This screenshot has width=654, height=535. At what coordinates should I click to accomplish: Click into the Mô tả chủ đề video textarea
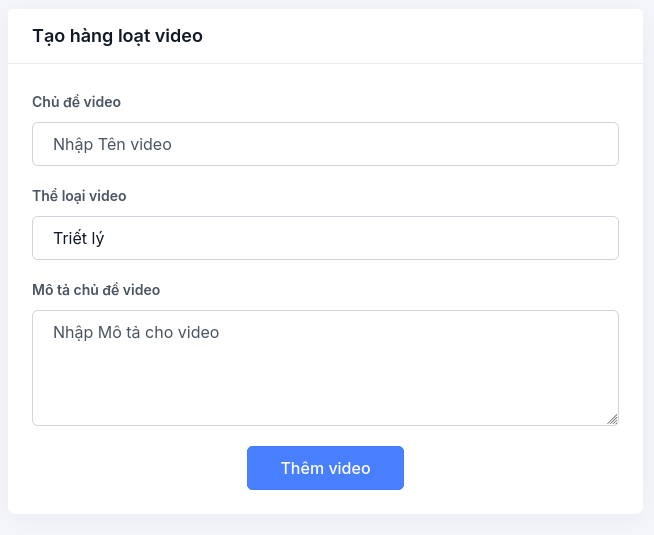(325, 368)
